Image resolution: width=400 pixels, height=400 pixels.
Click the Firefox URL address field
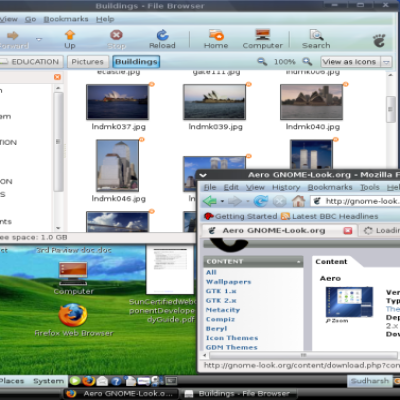point(355,201)
